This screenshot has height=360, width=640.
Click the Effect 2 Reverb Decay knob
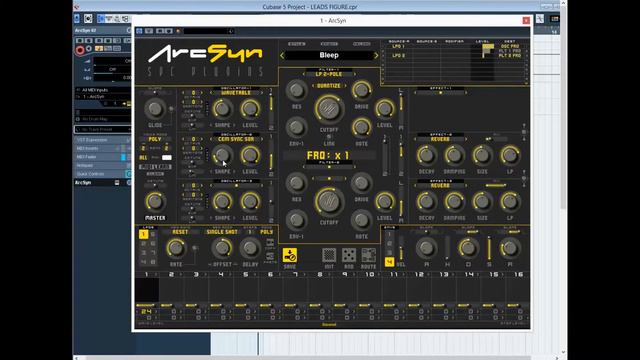tap(427, 155)
